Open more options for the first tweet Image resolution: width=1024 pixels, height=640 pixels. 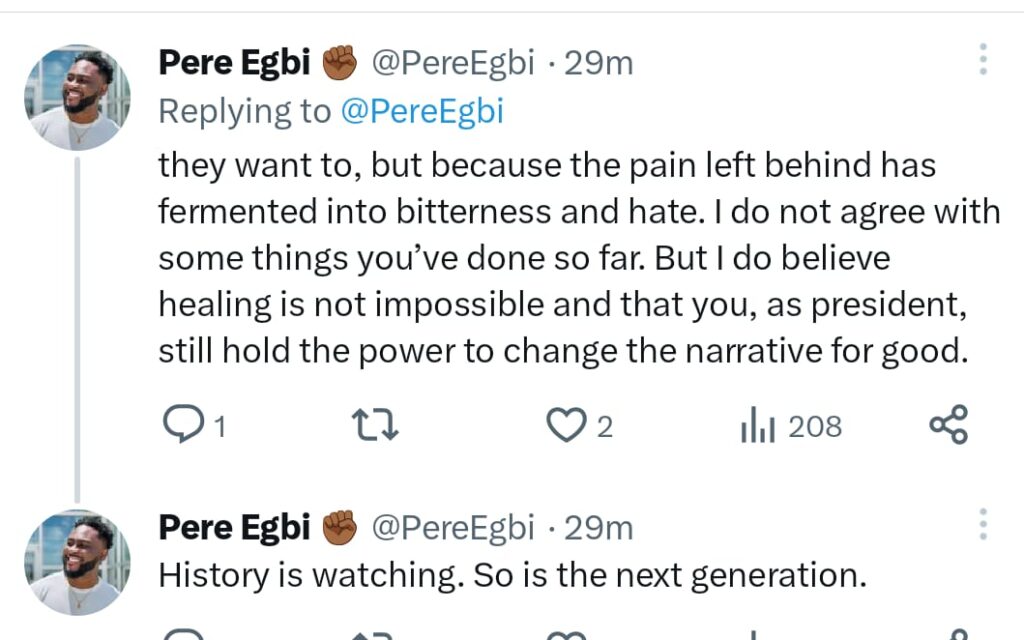(983, 61)
